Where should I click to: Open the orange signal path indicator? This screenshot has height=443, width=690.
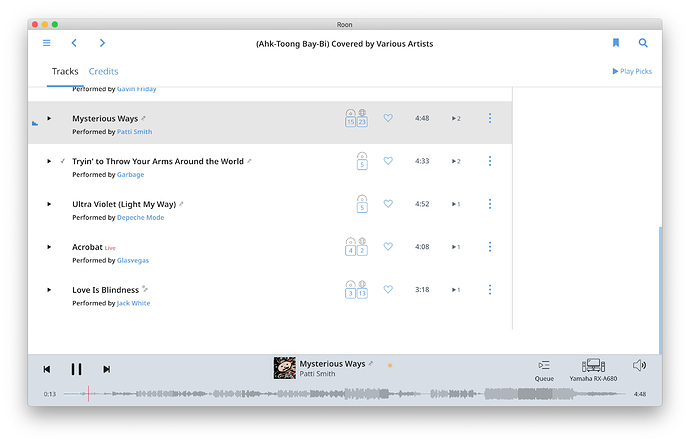pos(390,365)
